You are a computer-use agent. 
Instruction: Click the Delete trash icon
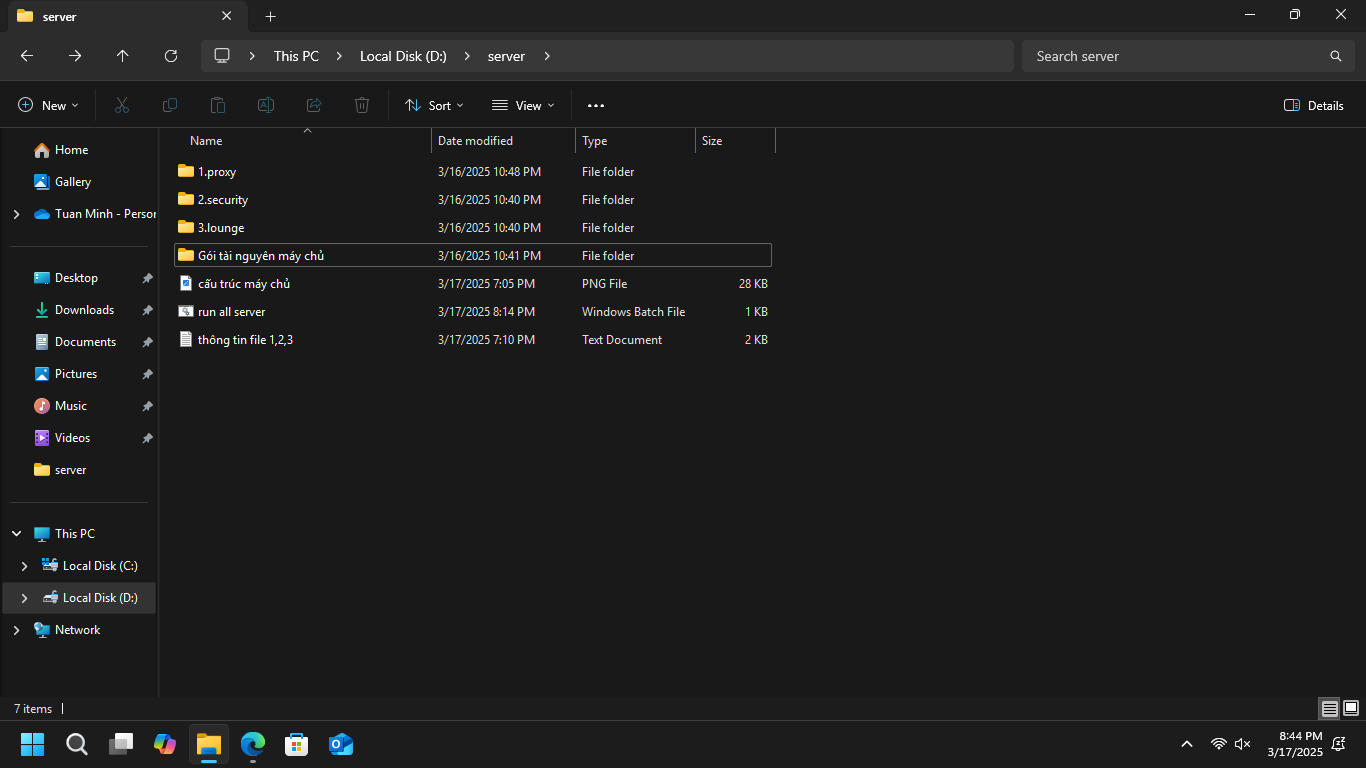[362, 105]
